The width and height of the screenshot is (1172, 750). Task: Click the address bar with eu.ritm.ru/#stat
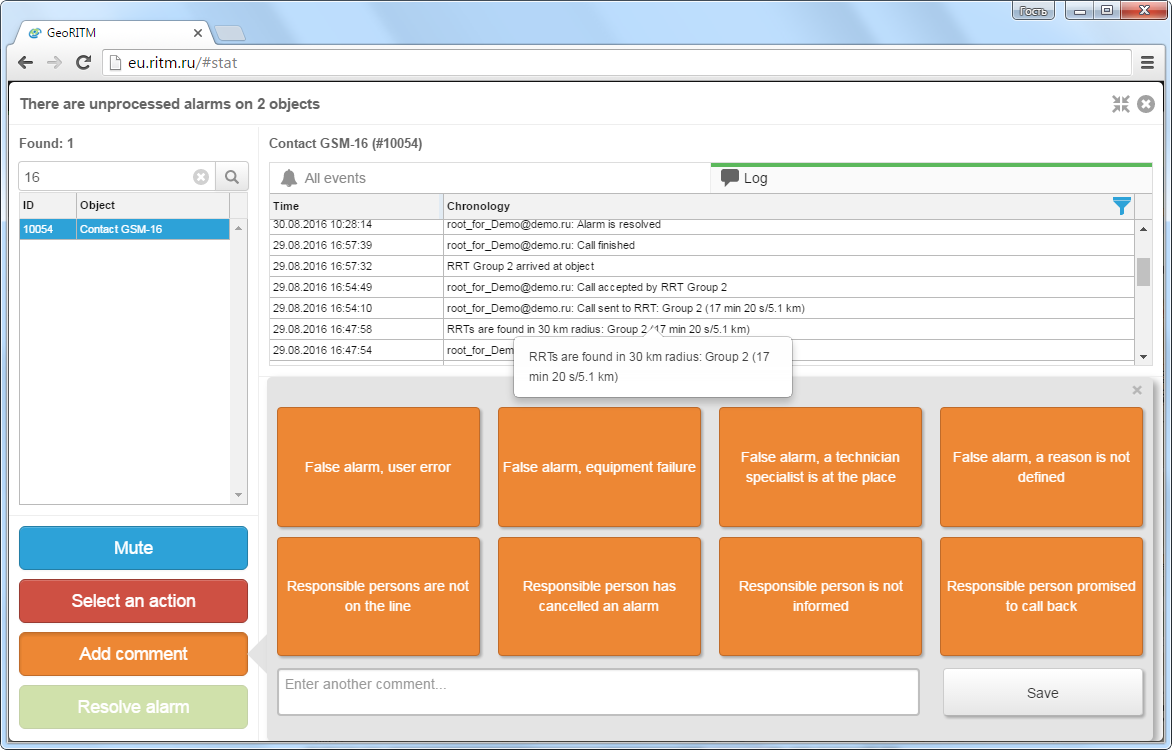click(x=617, y=63)
